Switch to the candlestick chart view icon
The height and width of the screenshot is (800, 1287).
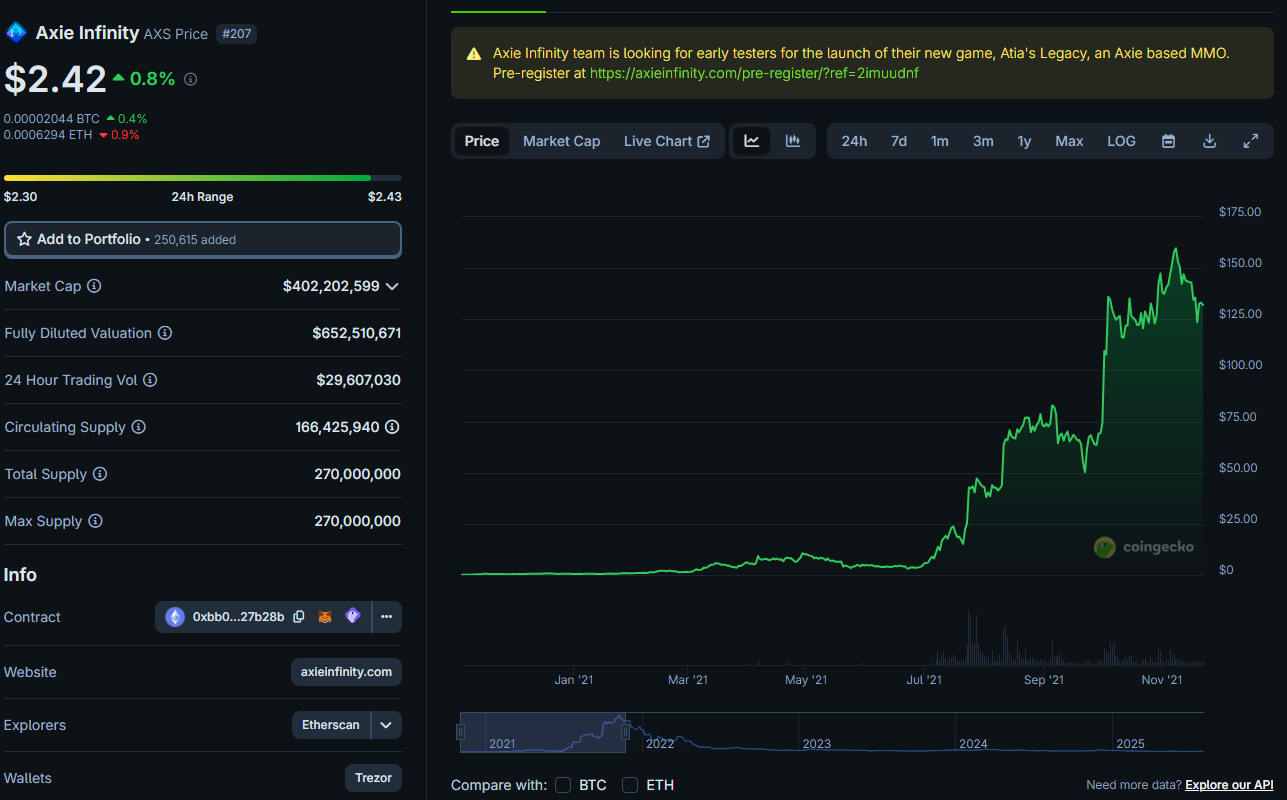click(793, 141)
